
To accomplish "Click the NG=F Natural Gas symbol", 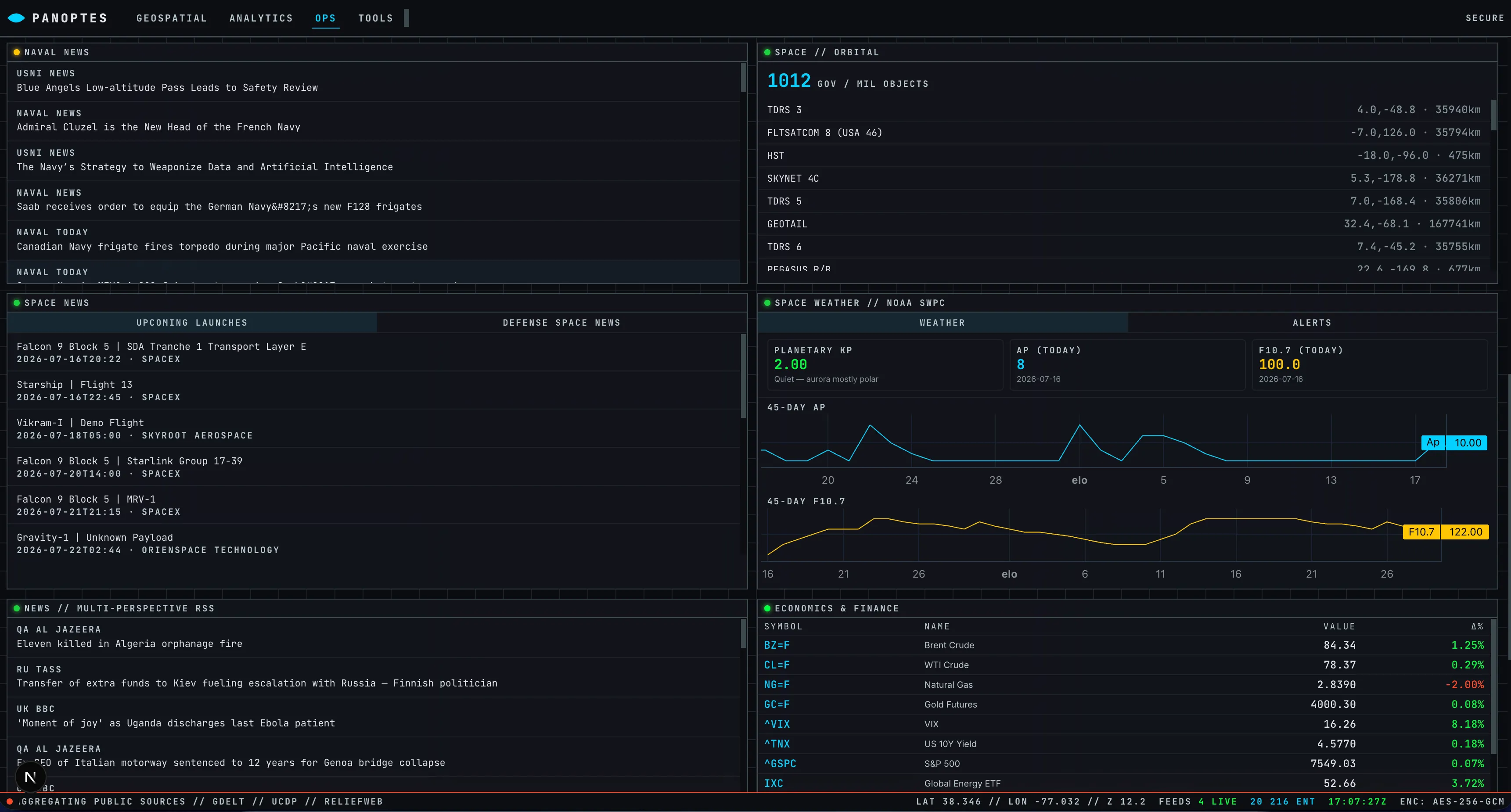I will click(777, 684).
